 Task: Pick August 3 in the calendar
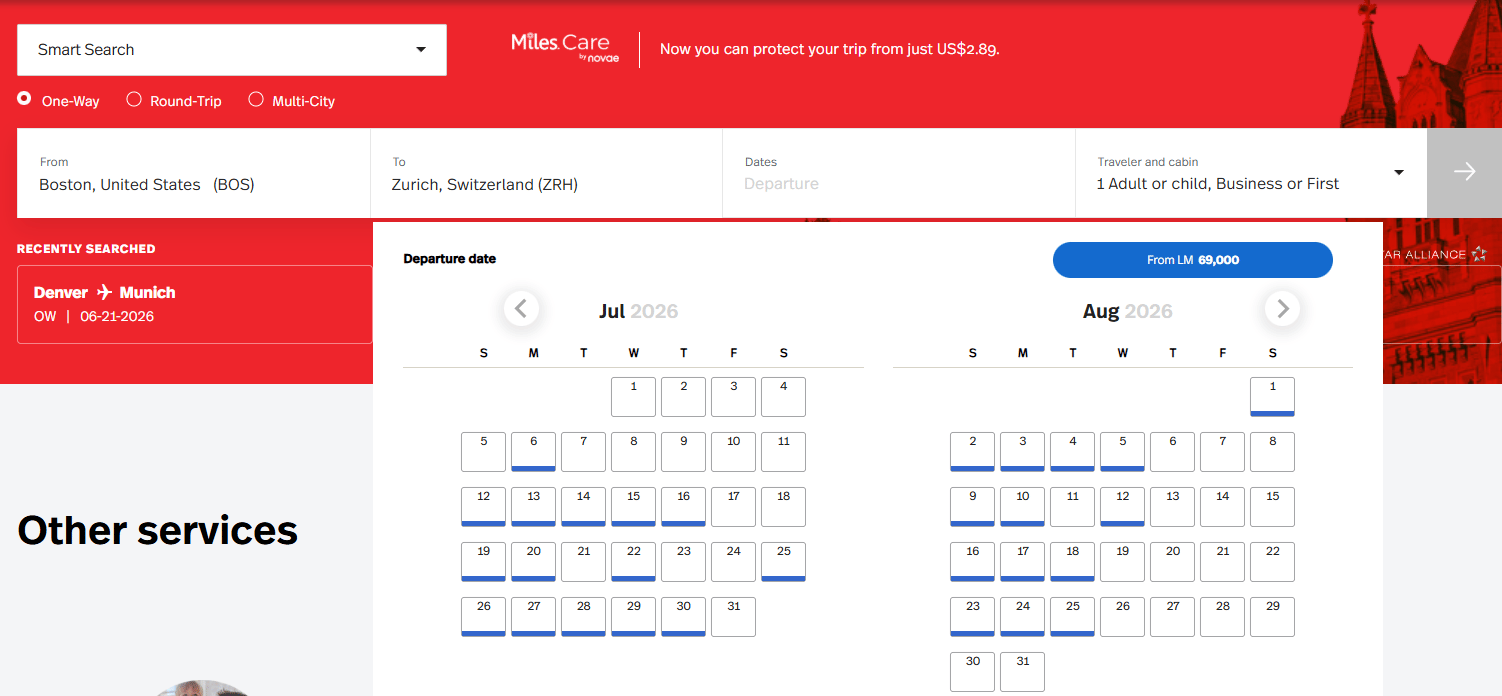[x=1022, y=452]
